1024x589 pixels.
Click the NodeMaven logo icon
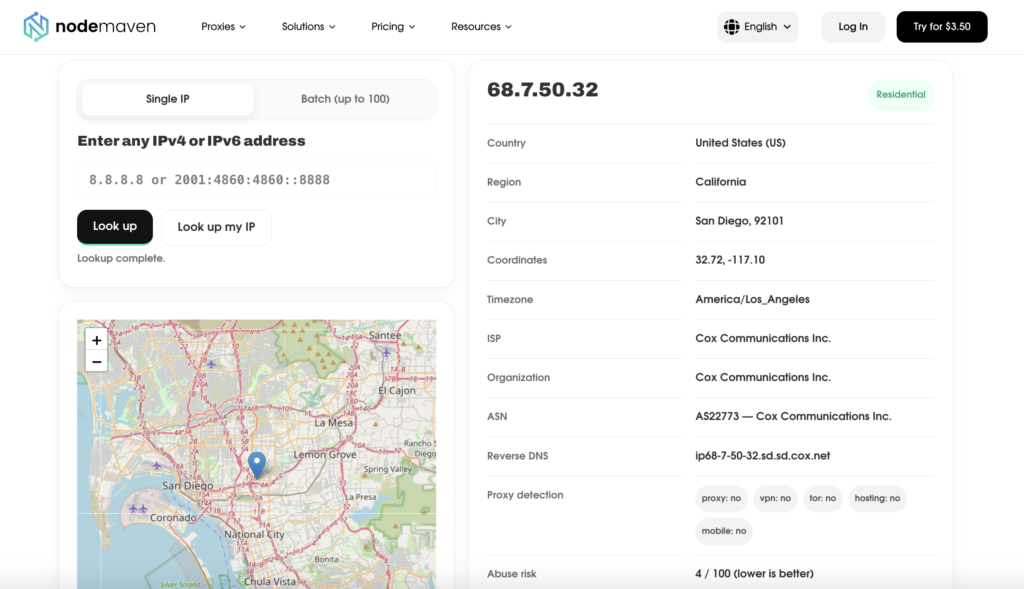point(36,27)
